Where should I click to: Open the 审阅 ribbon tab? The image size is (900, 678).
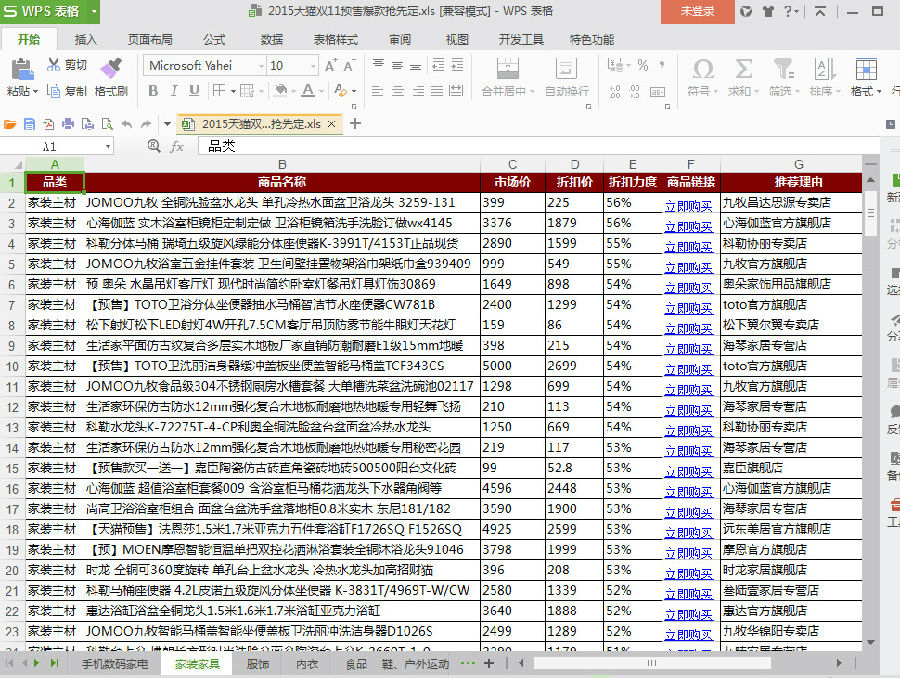click(400, 40)
